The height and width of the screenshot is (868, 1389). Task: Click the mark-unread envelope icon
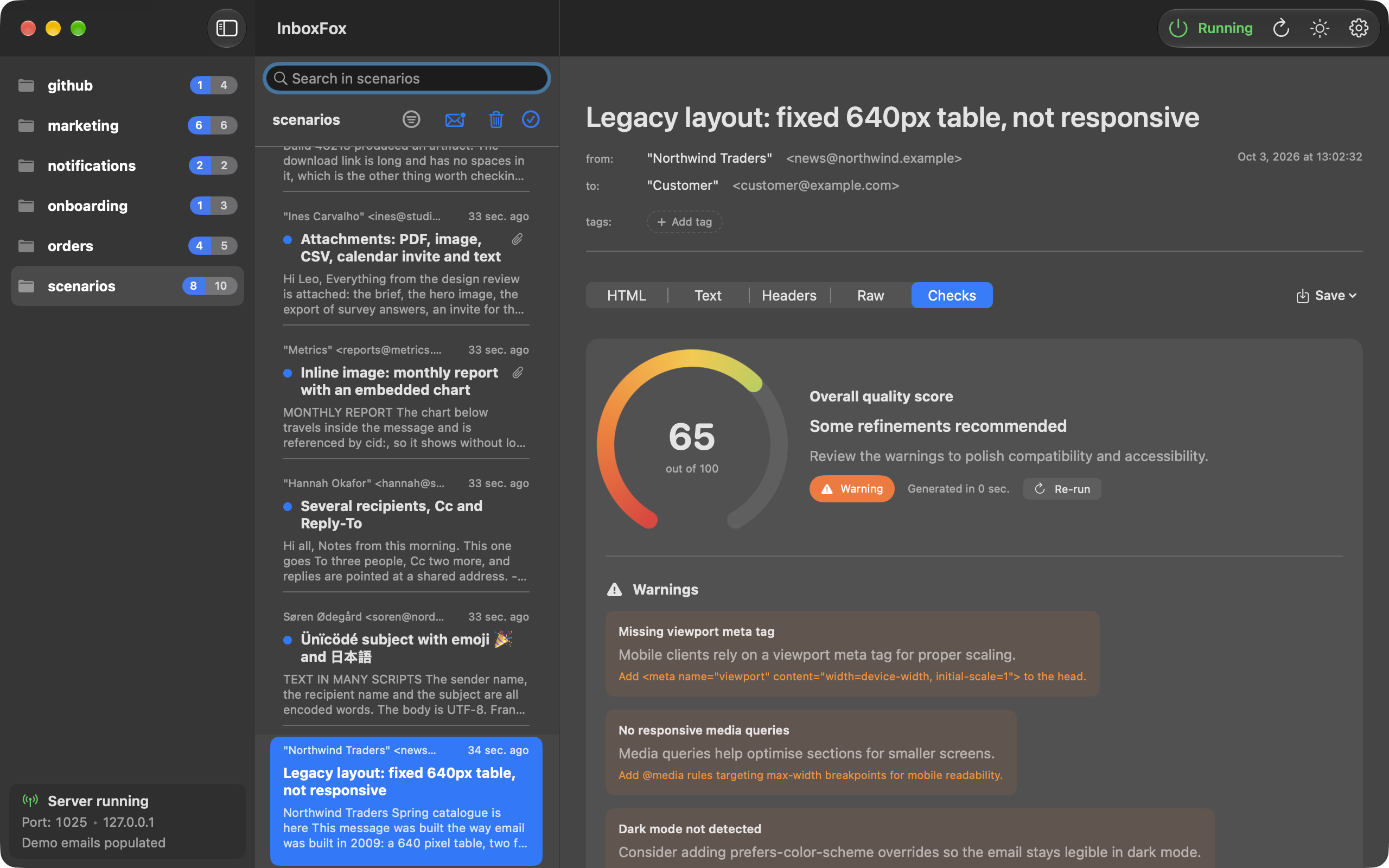click(x=455, y=119)
